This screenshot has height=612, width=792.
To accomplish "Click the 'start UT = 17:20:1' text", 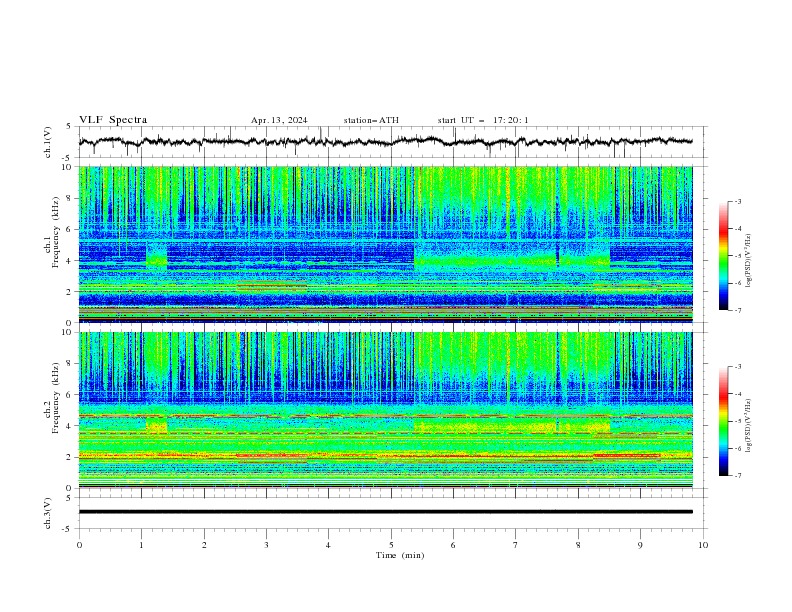I will pyautogui.click(x=483, y=120).
